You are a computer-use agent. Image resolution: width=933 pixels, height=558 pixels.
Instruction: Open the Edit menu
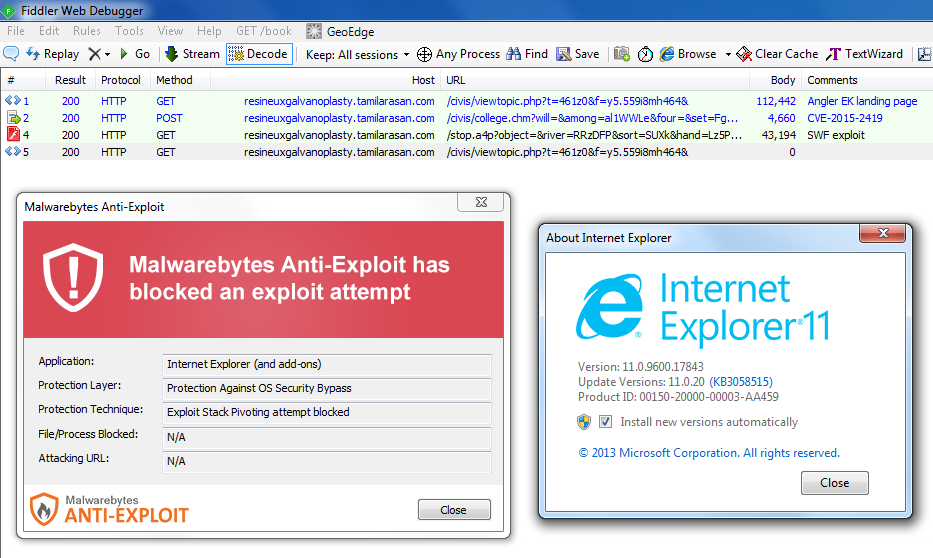[x=49, y=31]
